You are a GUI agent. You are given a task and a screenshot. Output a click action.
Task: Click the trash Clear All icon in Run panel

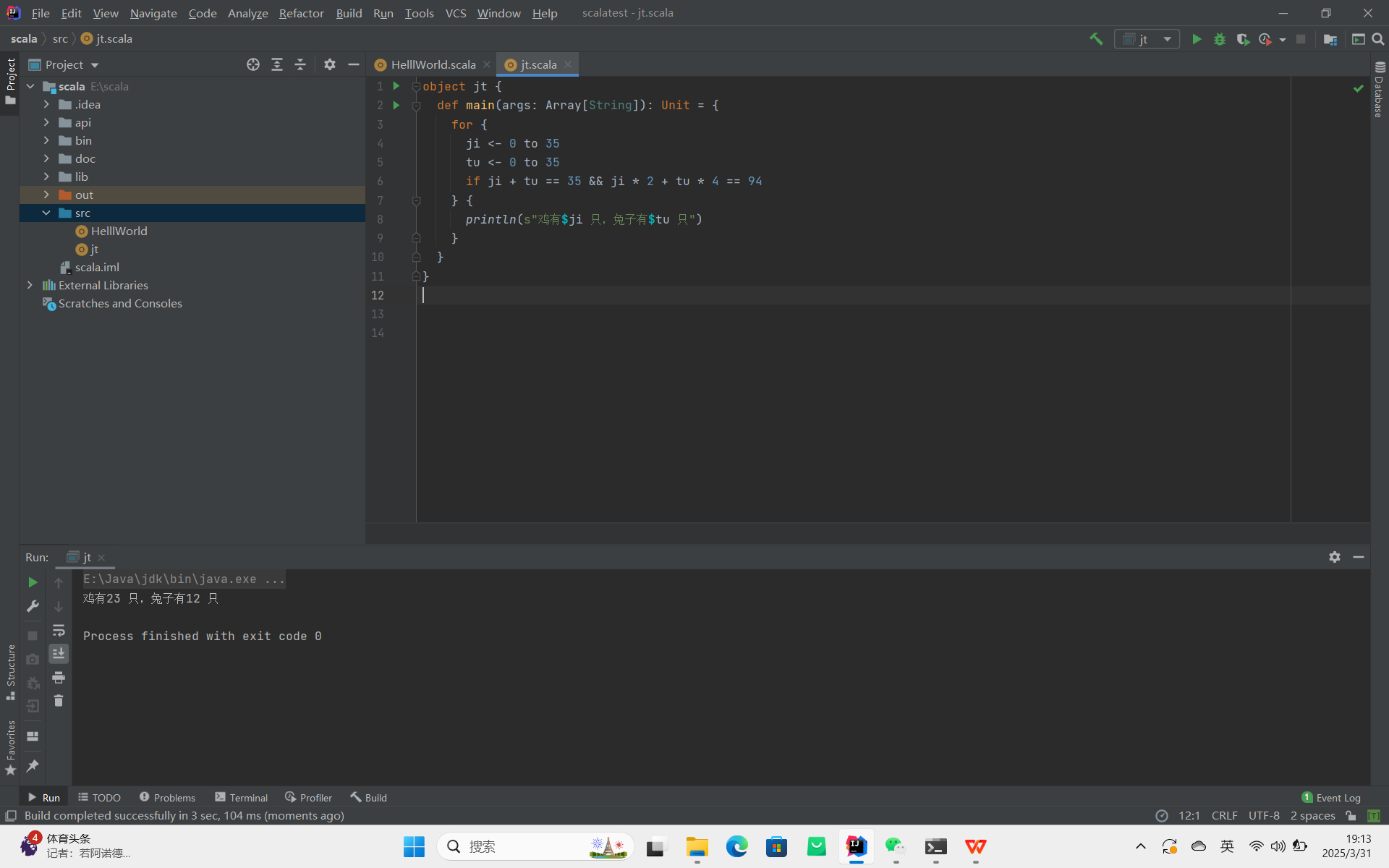coord(59,700)
